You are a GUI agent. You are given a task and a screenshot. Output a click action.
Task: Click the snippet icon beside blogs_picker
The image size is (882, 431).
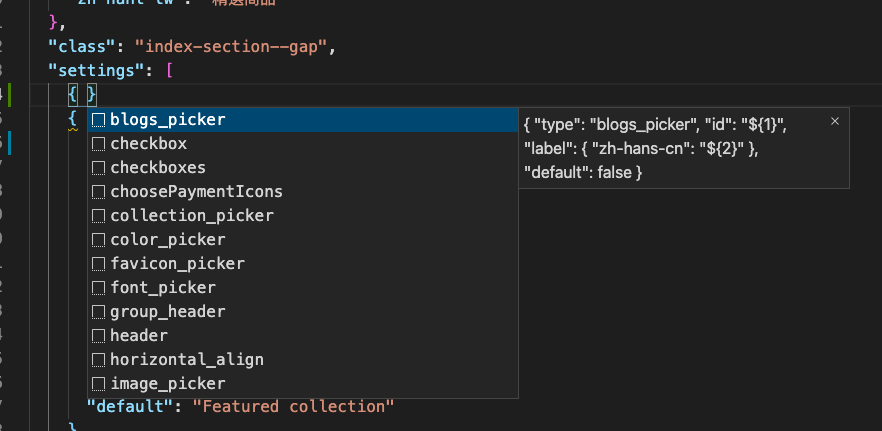pyautogui.click(x=98, y=120)
